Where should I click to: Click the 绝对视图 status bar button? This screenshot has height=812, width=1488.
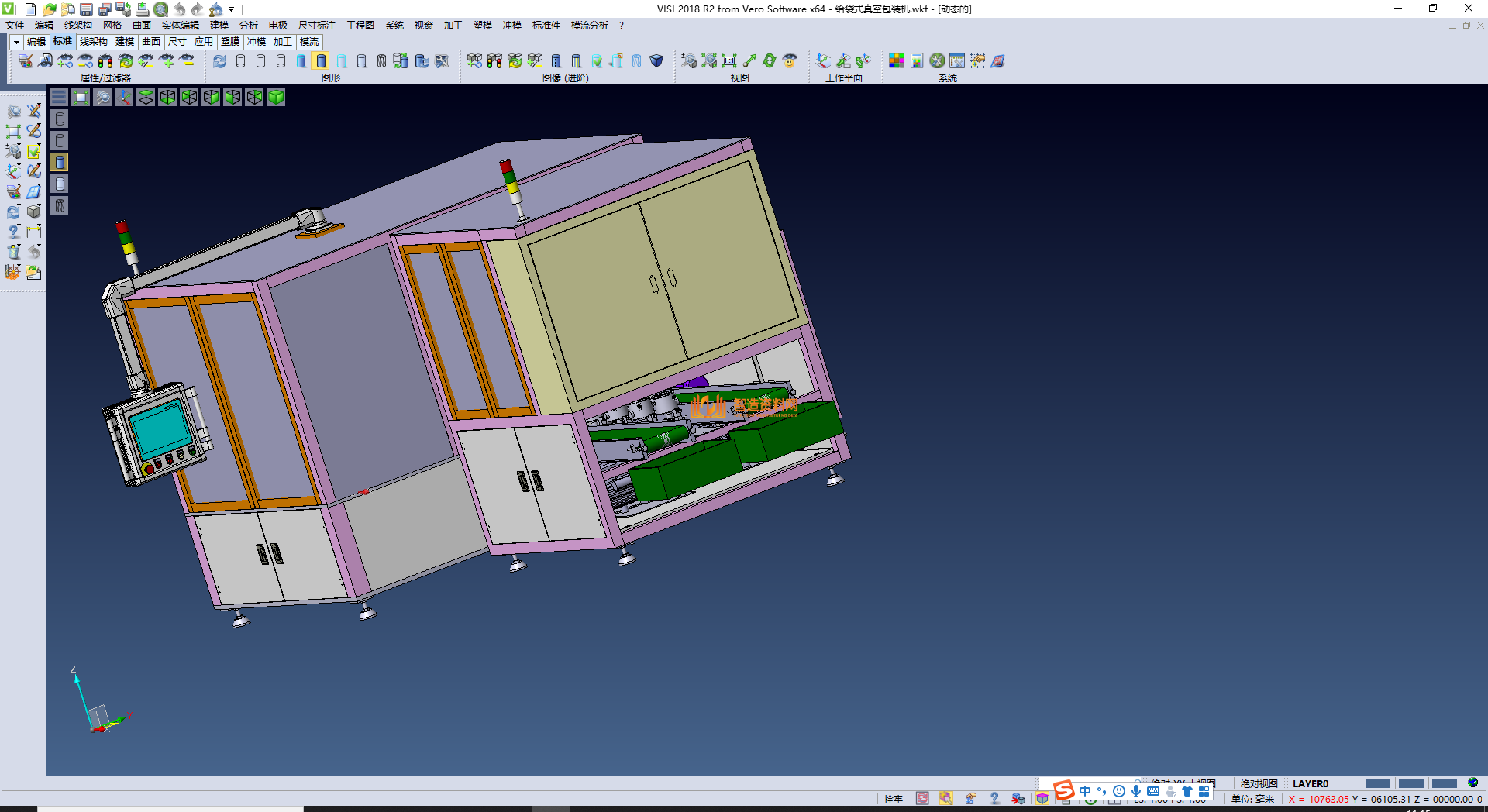pyautogui.click(x=1259, y=783)
